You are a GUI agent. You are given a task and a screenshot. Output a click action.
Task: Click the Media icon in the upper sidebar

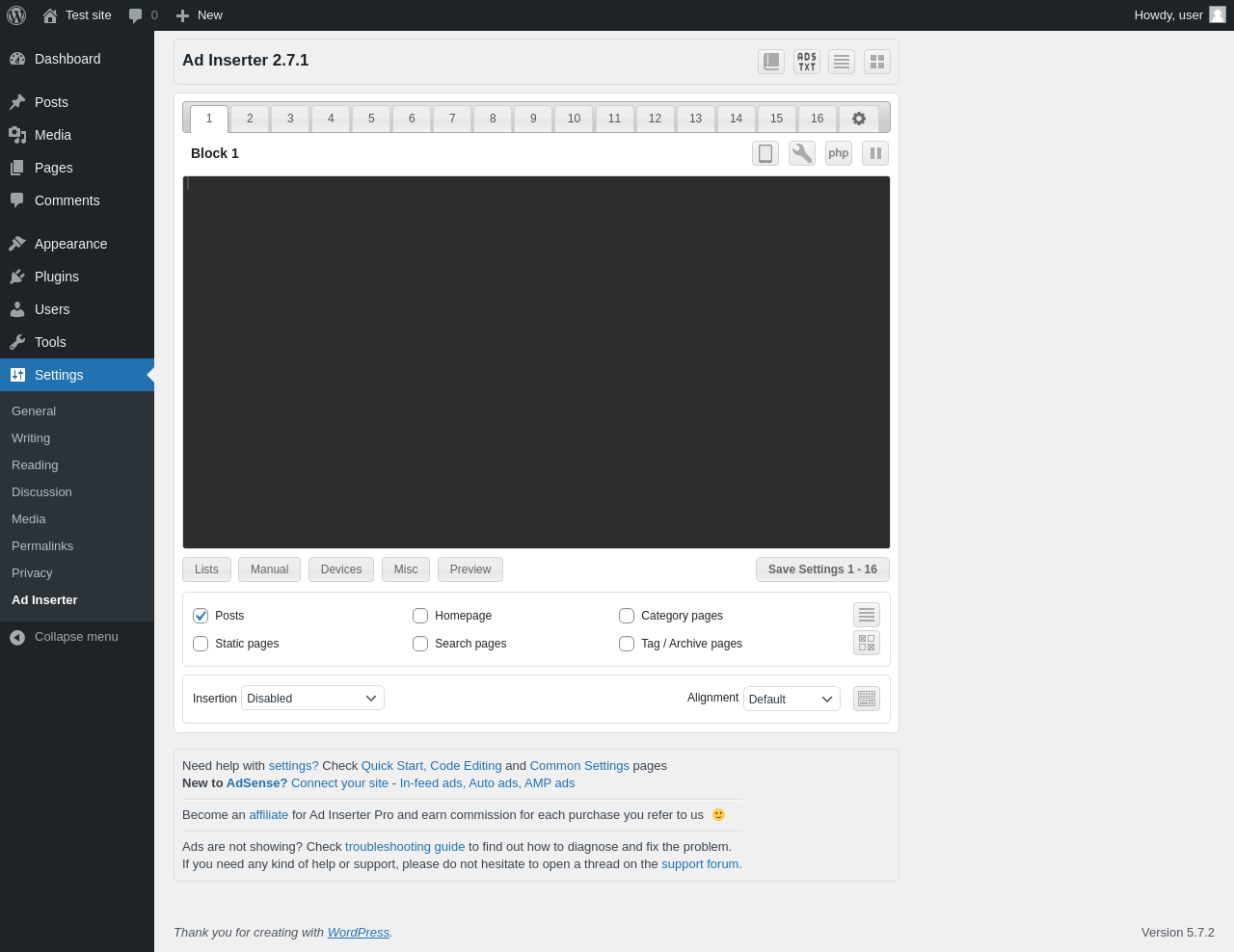pos(17,135)
